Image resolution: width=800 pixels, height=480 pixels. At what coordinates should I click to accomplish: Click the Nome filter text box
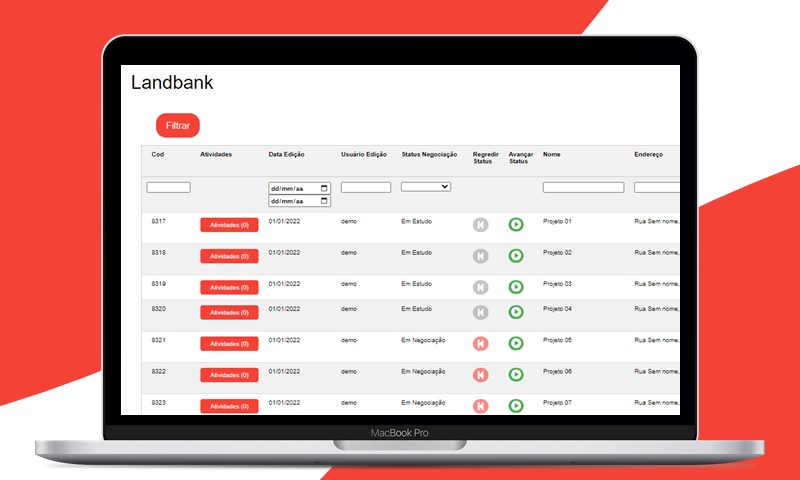[583, 187]
